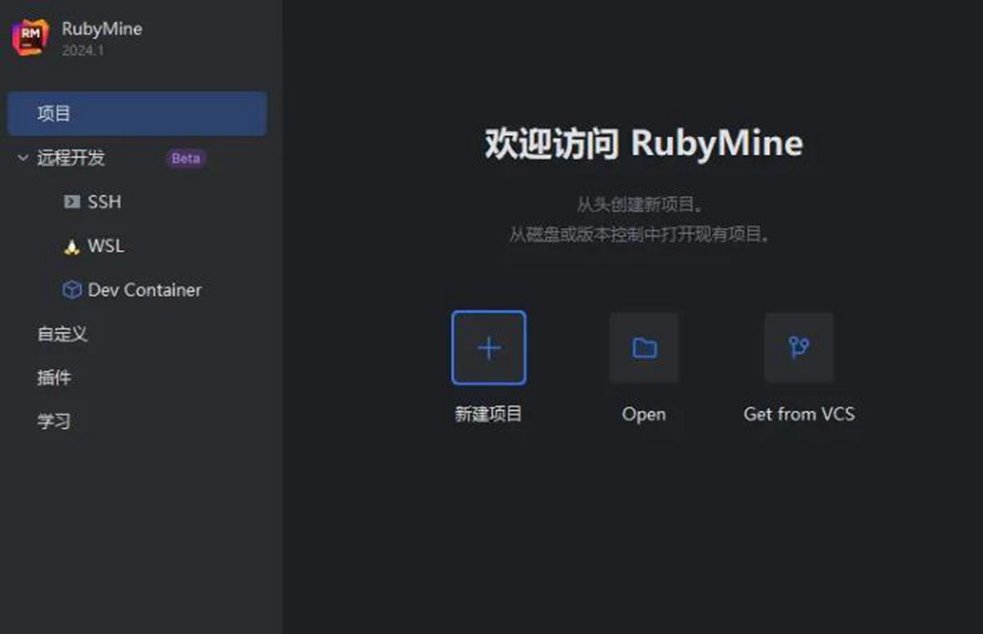This screenshot has height=634, width=983.
Task: Click the Get from VCS label
Action: click(799, 414)
